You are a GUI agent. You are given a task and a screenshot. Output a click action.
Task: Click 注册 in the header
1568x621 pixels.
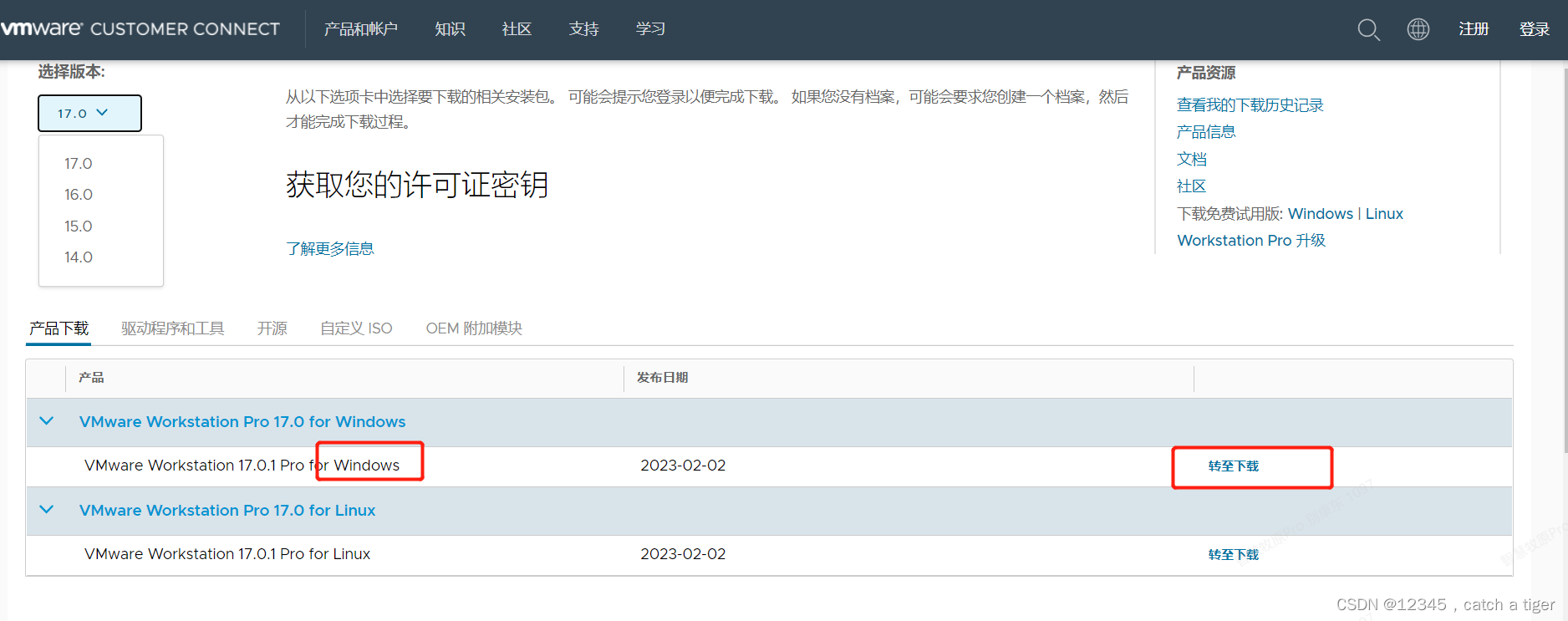tap(1474, 29)
